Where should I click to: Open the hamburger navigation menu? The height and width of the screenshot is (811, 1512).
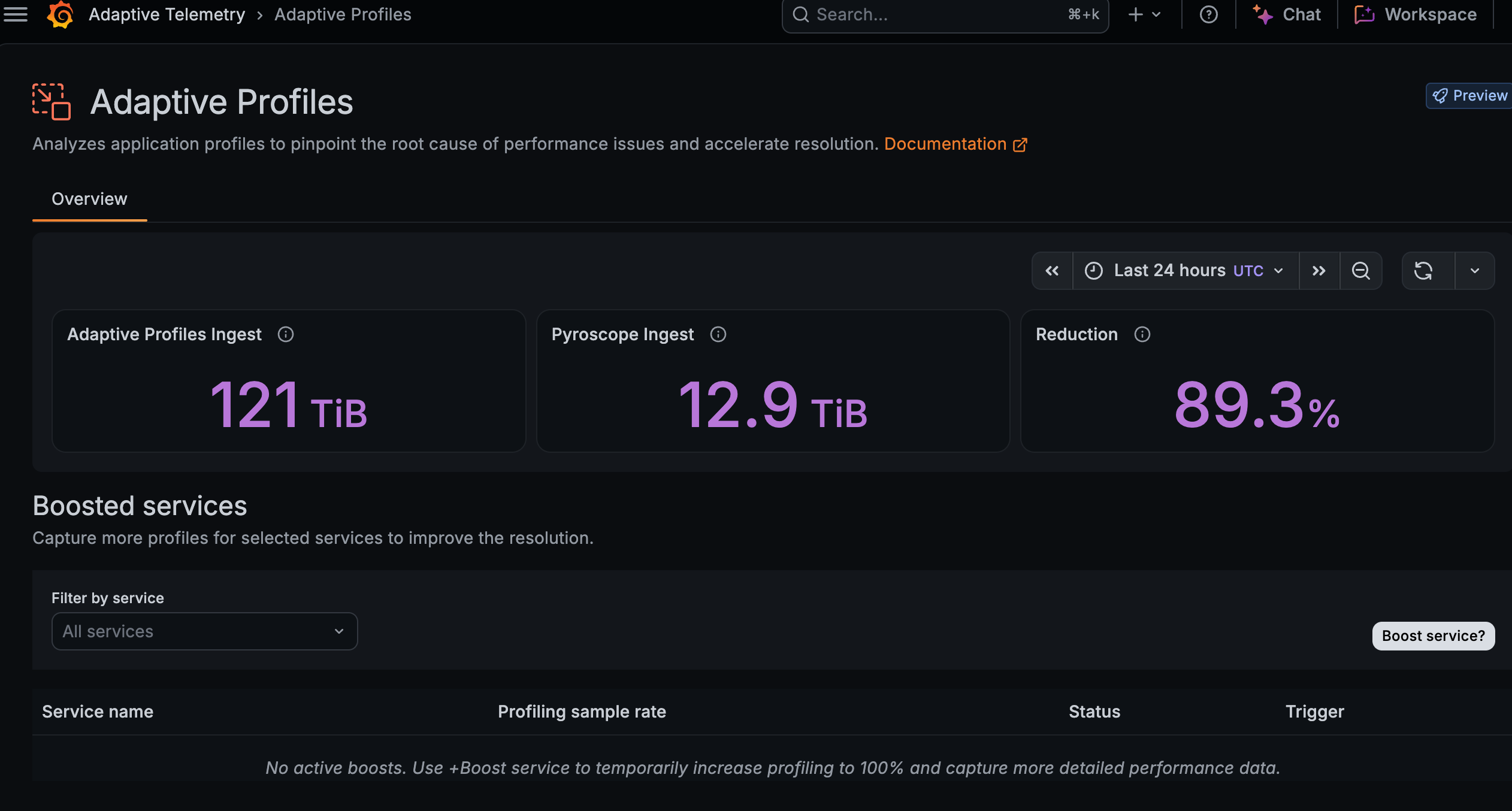point(16,14)
